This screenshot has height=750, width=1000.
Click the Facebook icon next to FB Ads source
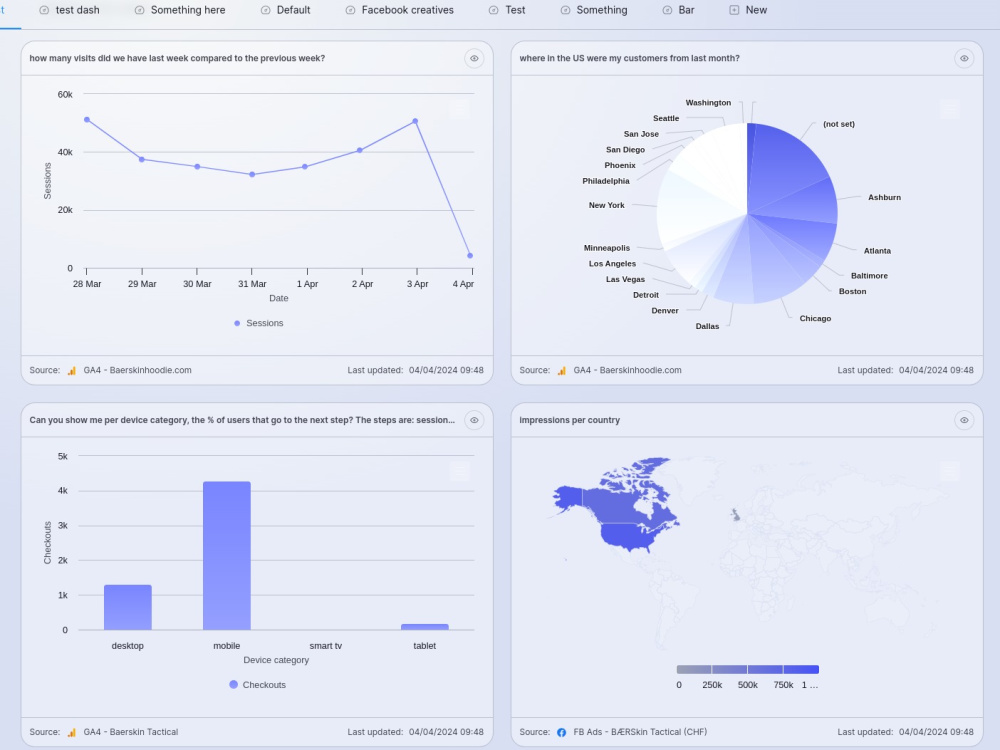pos(561,732)
